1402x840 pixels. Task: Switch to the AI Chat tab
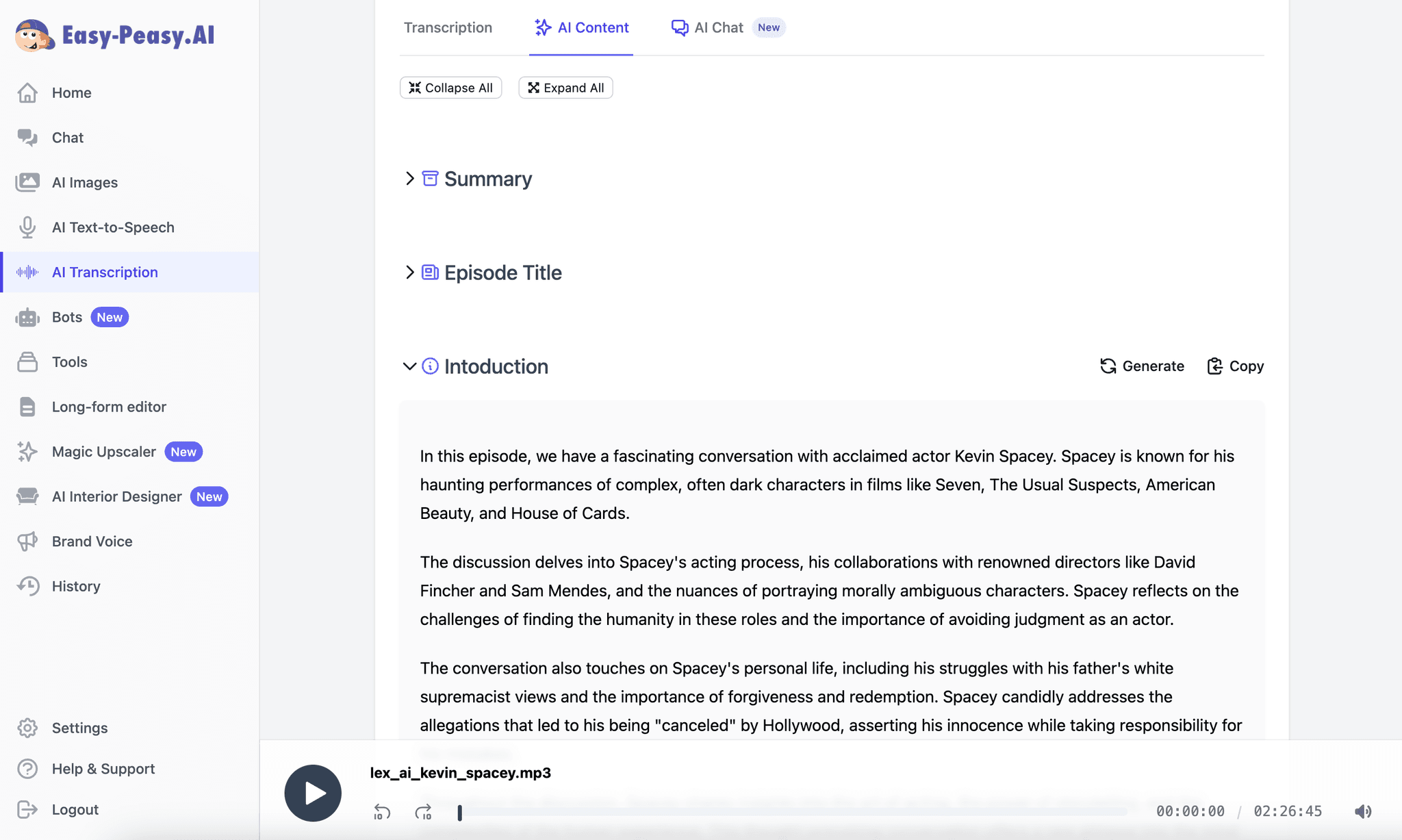coord(717,27)
